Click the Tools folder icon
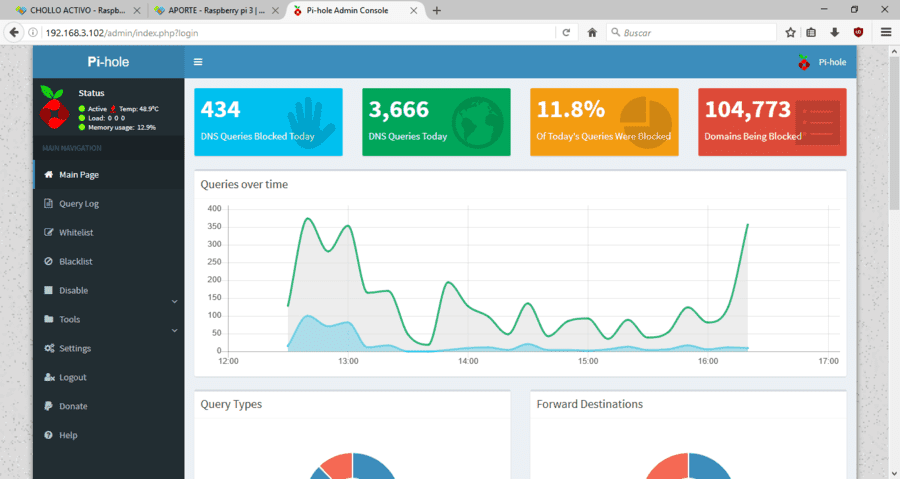 pyautogui.click(x=49, y=319)
